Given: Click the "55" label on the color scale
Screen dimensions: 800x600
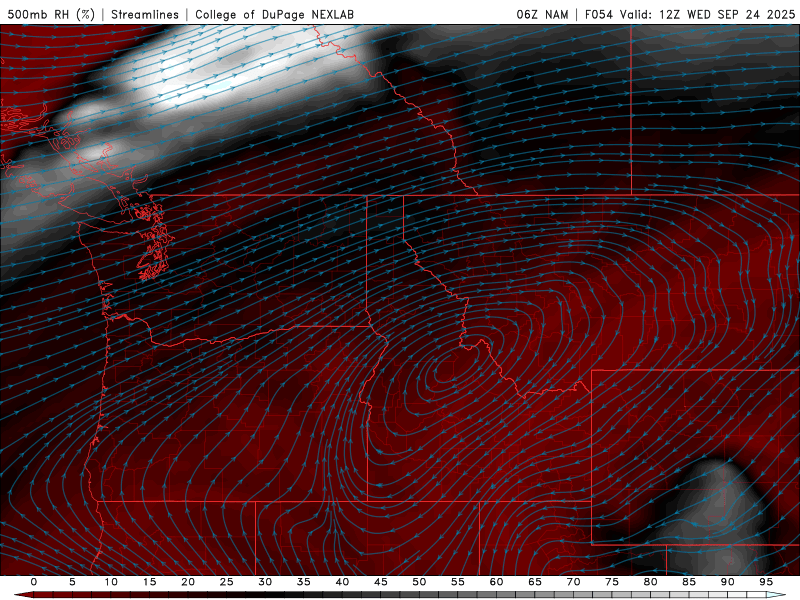Looking at the screenshot, I should point(458,582).
